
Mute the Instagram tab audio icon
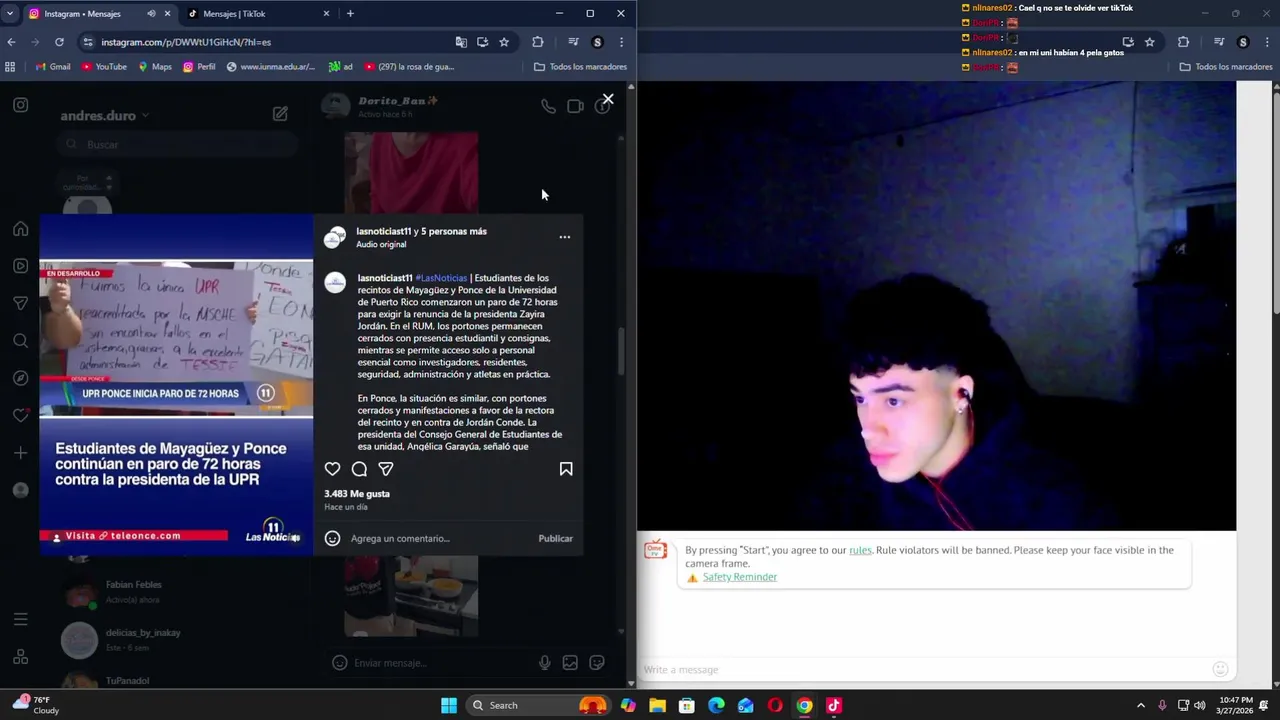tap(151, 14)
